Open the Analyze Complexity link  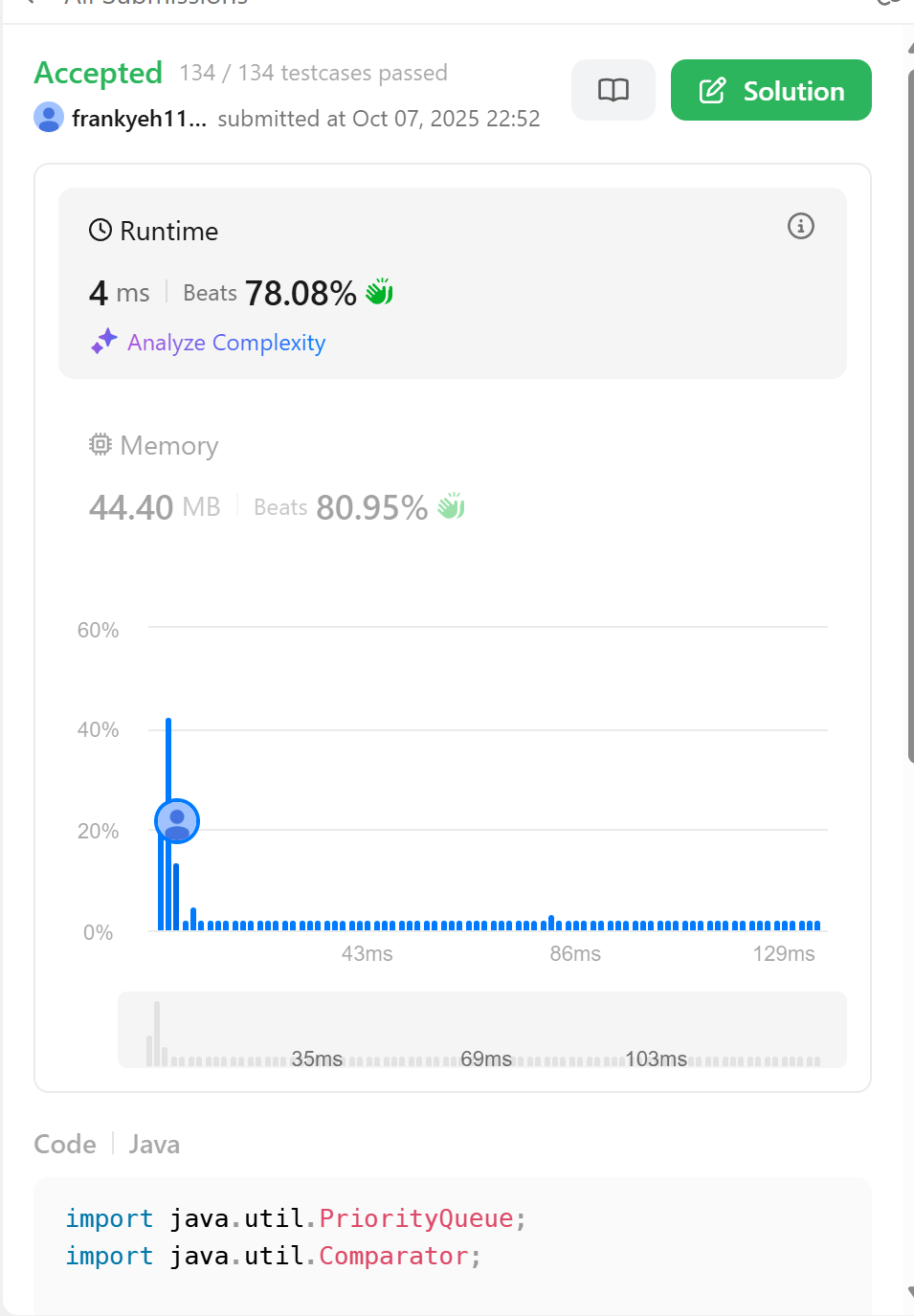227,343
